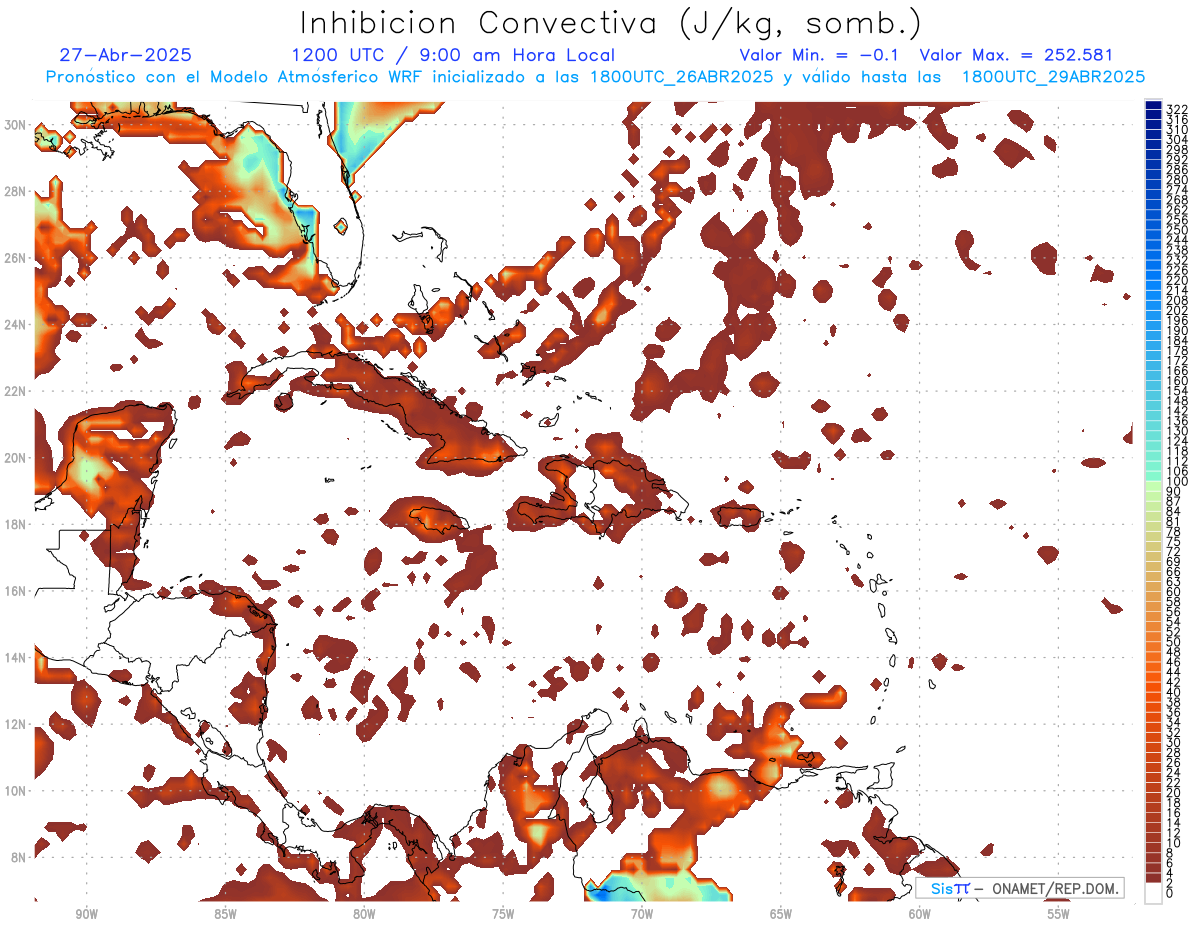The width and height of the screenshot is (1200, 927).
Task: Click the '0' value on the color scale
Action: tap(1170, 894)
